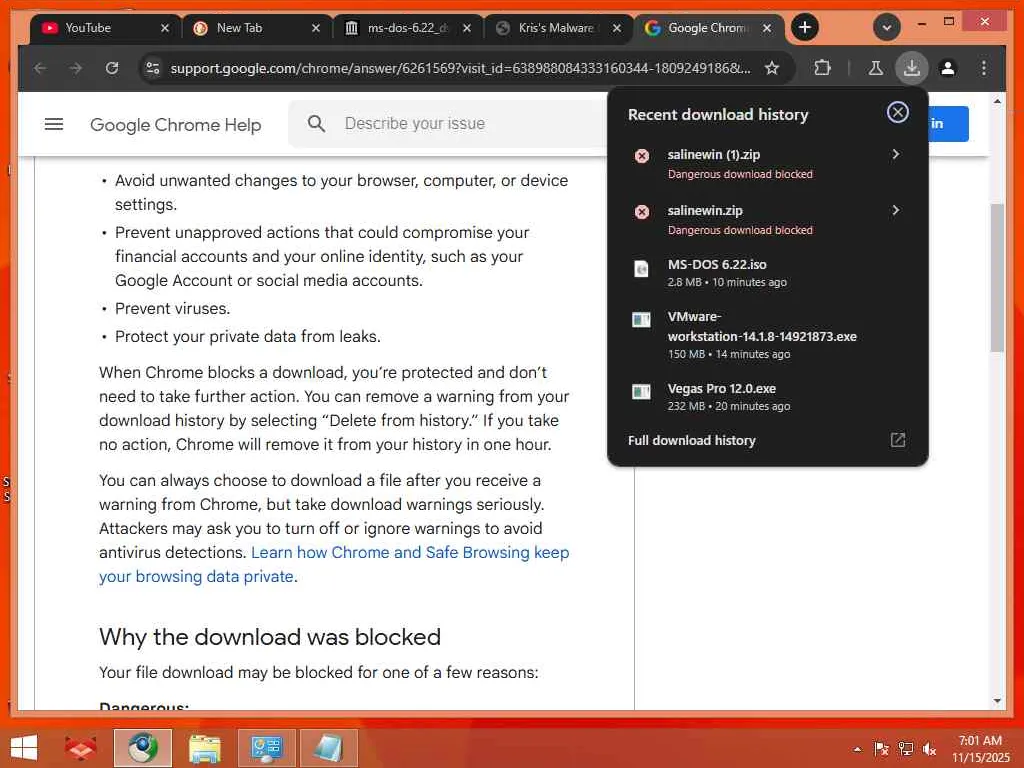Click the Chrome Labs flask icon

tap(876, 68)
